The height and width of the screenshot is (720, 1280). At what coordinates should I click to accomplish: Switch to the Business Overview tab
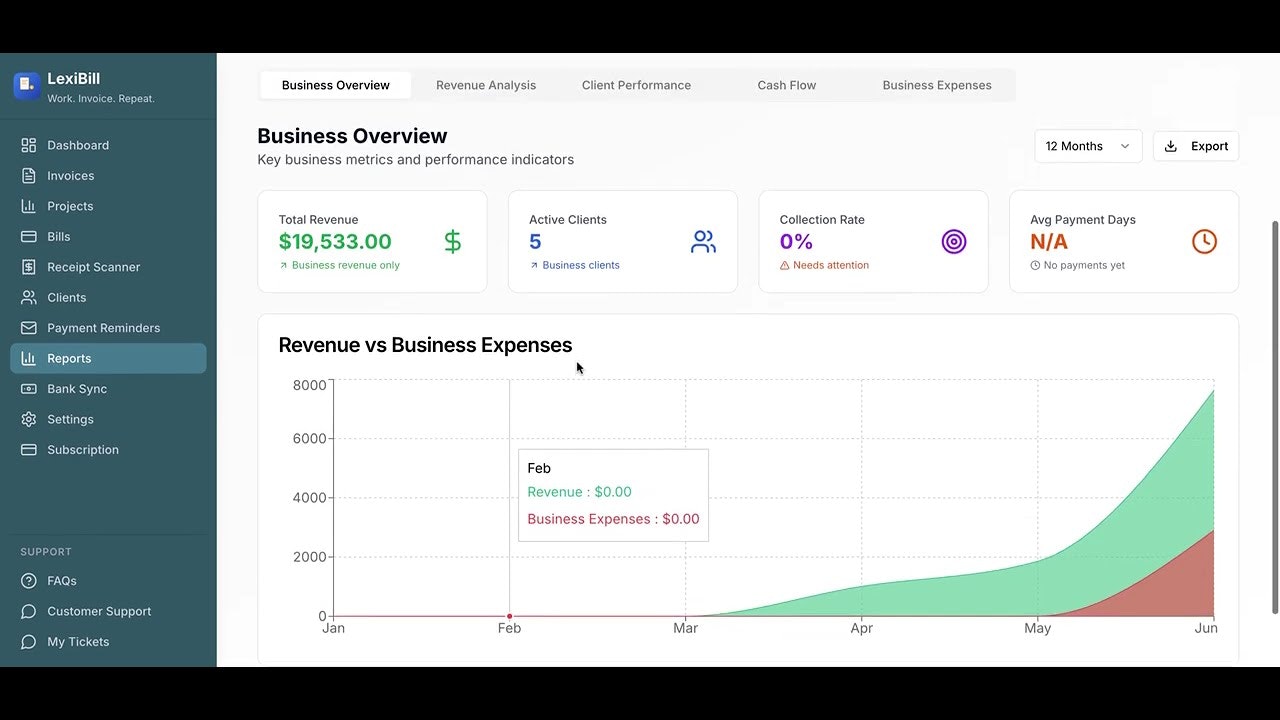point(336,85)
